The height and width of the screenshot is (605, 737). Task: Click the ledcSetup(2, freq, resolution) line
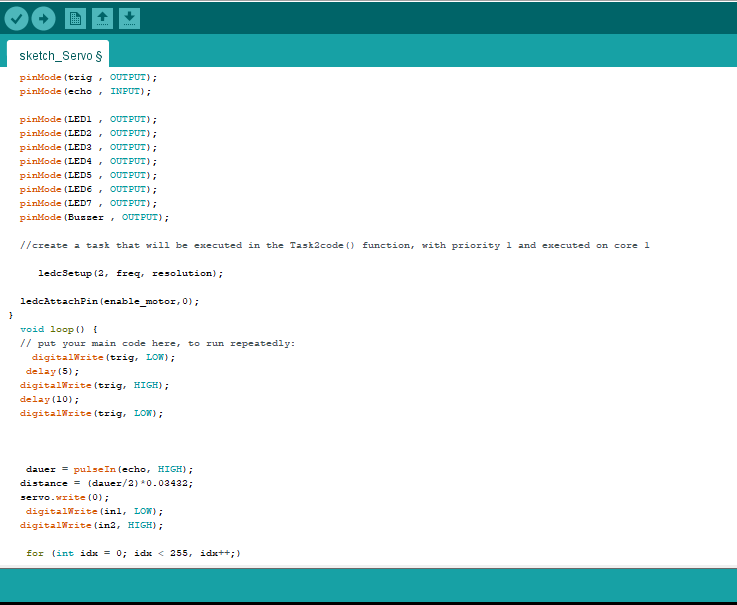(131, 273)
